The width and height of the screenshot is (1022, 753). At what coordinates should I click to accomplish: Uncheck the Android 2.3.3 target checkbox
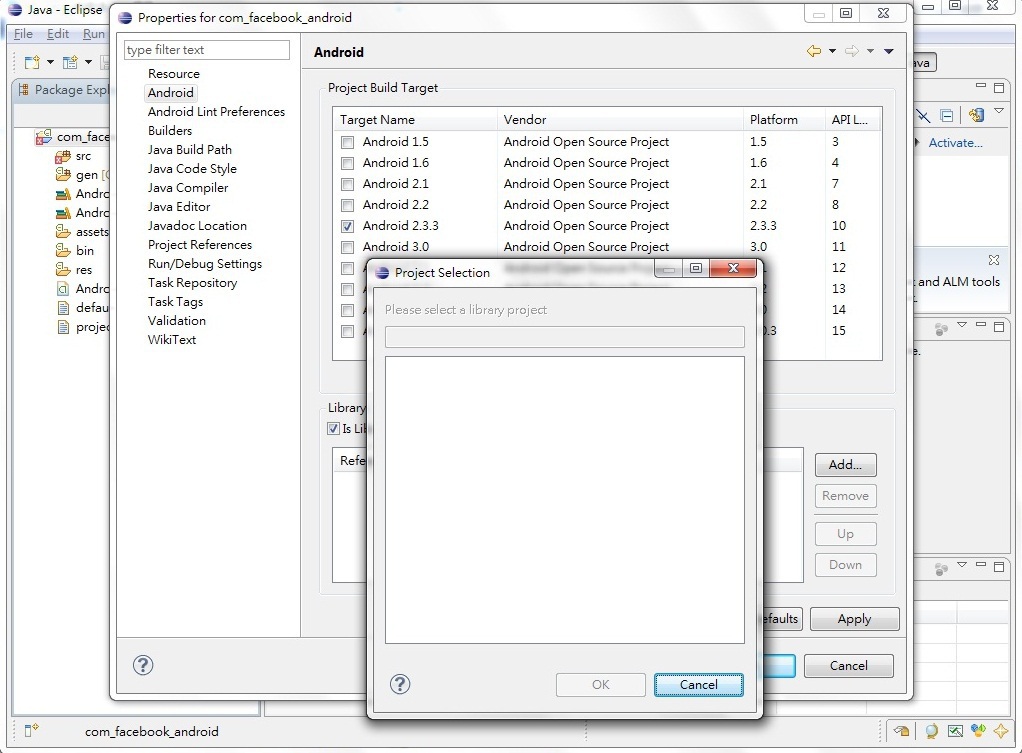[347, 226]
